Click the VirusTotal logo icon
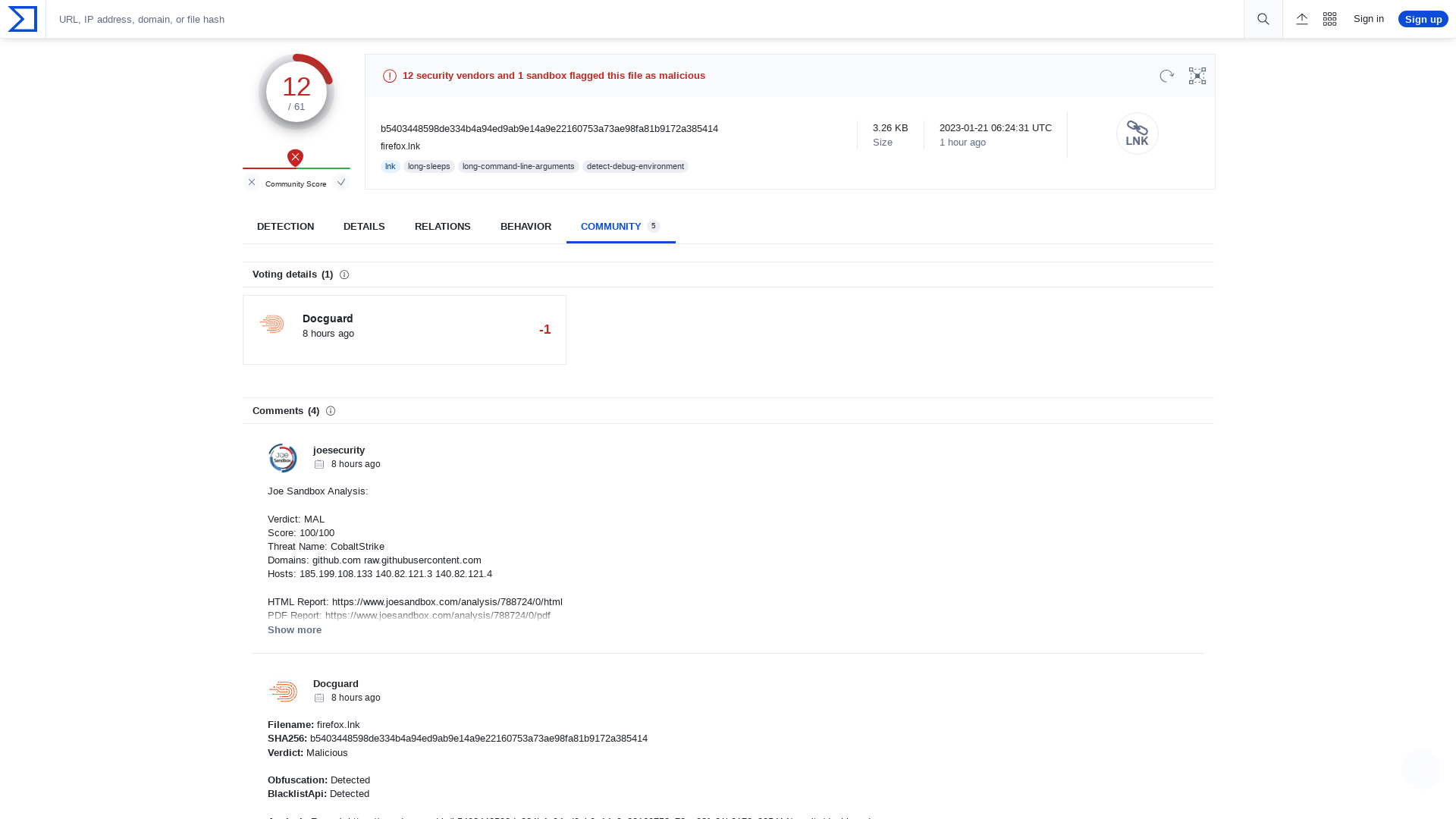1456x819 pixels. click(x=23, y=19)
